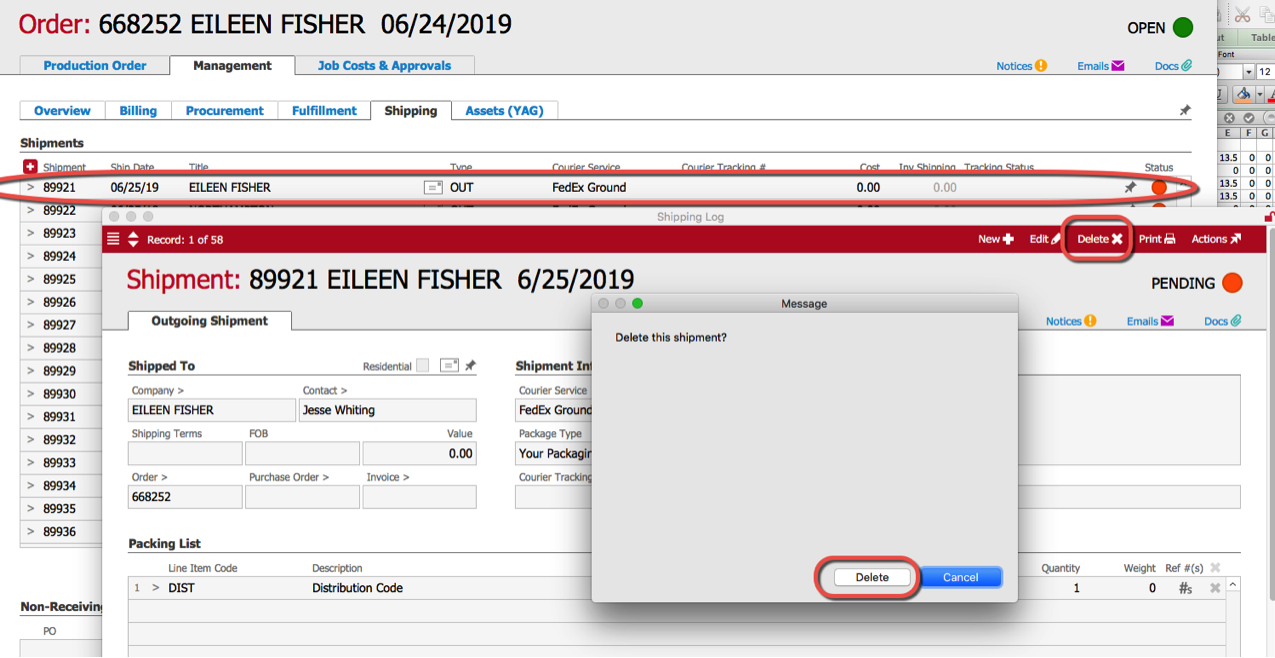
Task: Remove the DIST line with its X icon
Action: 1215,588
